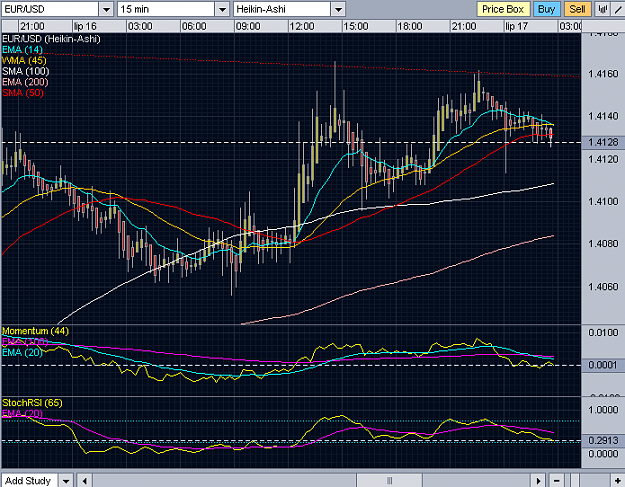This screenshot has height=487, width=625.
Task: Click the 1.4140 price axis label
Action: pos(603,116)
